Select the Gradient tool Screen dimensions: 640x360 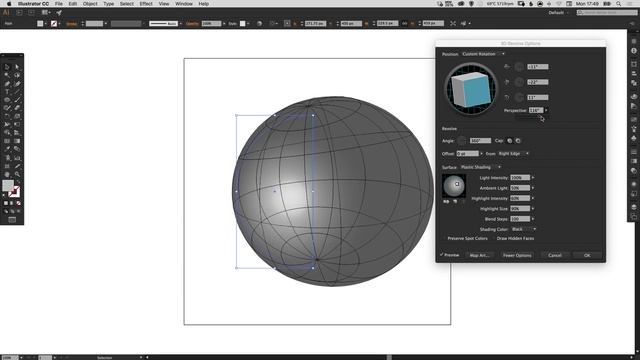coord(17,141)
